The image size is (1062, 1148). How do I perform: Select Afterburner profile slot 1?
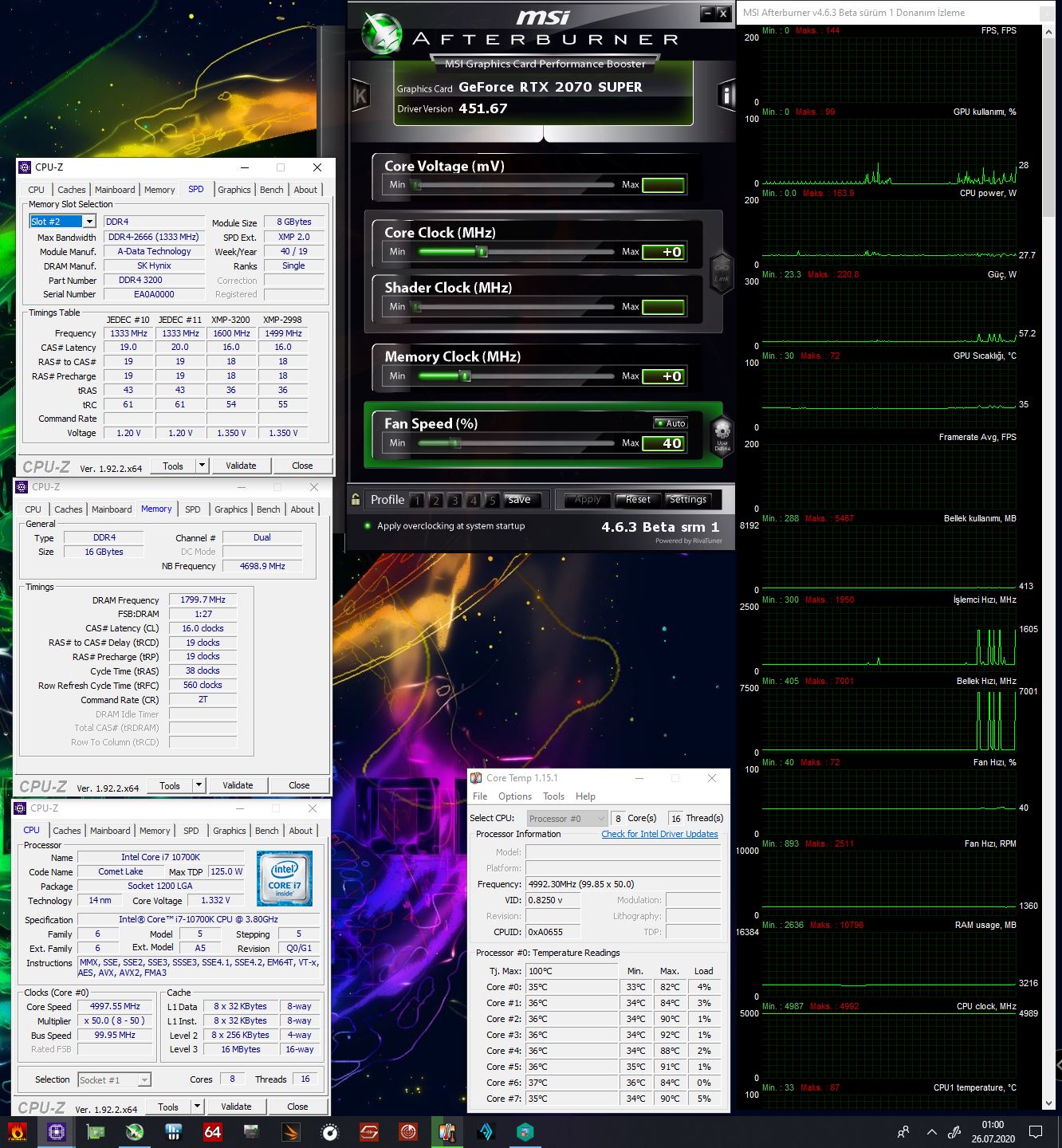point(416,501)
